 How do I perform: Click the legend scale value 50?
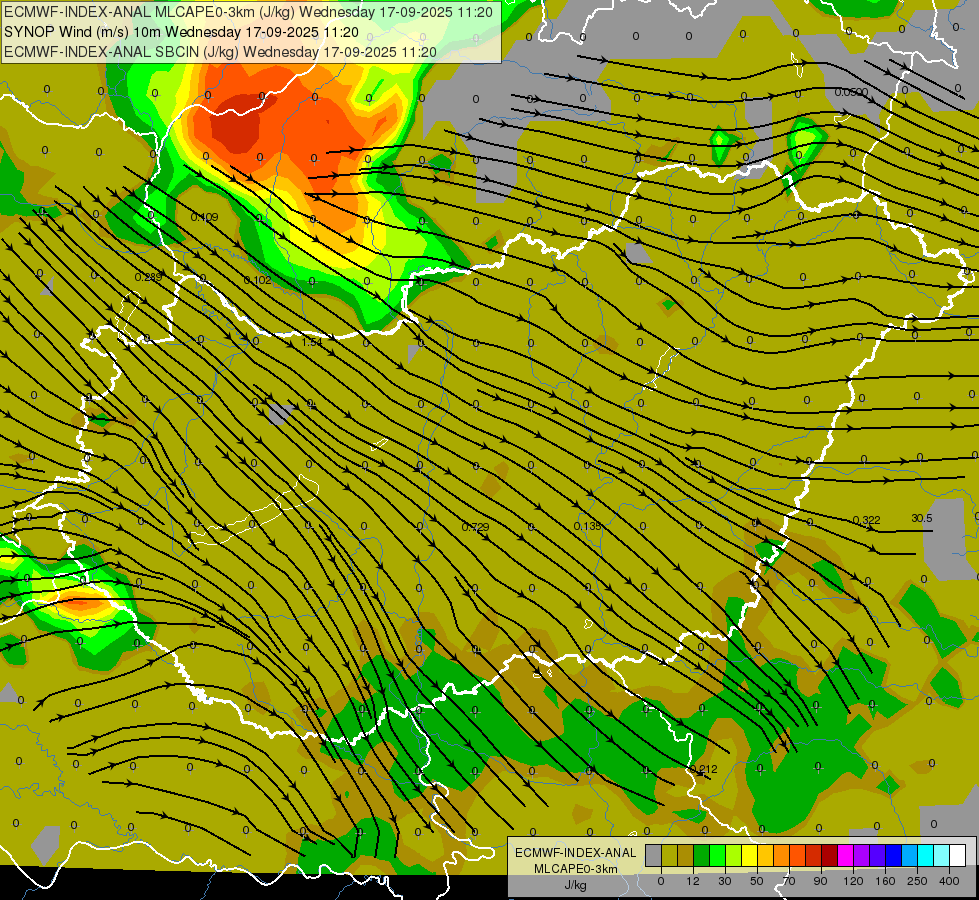[757, 881]
